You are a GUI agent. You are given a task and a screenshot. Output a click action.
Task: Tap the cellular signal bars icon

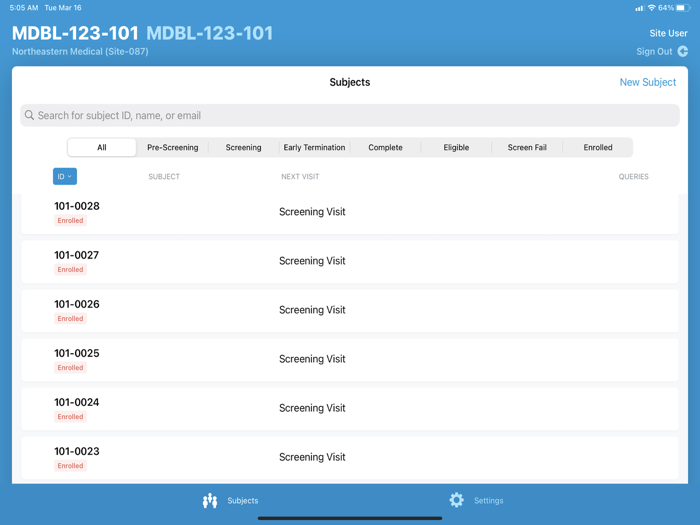(x=640, y=8)
